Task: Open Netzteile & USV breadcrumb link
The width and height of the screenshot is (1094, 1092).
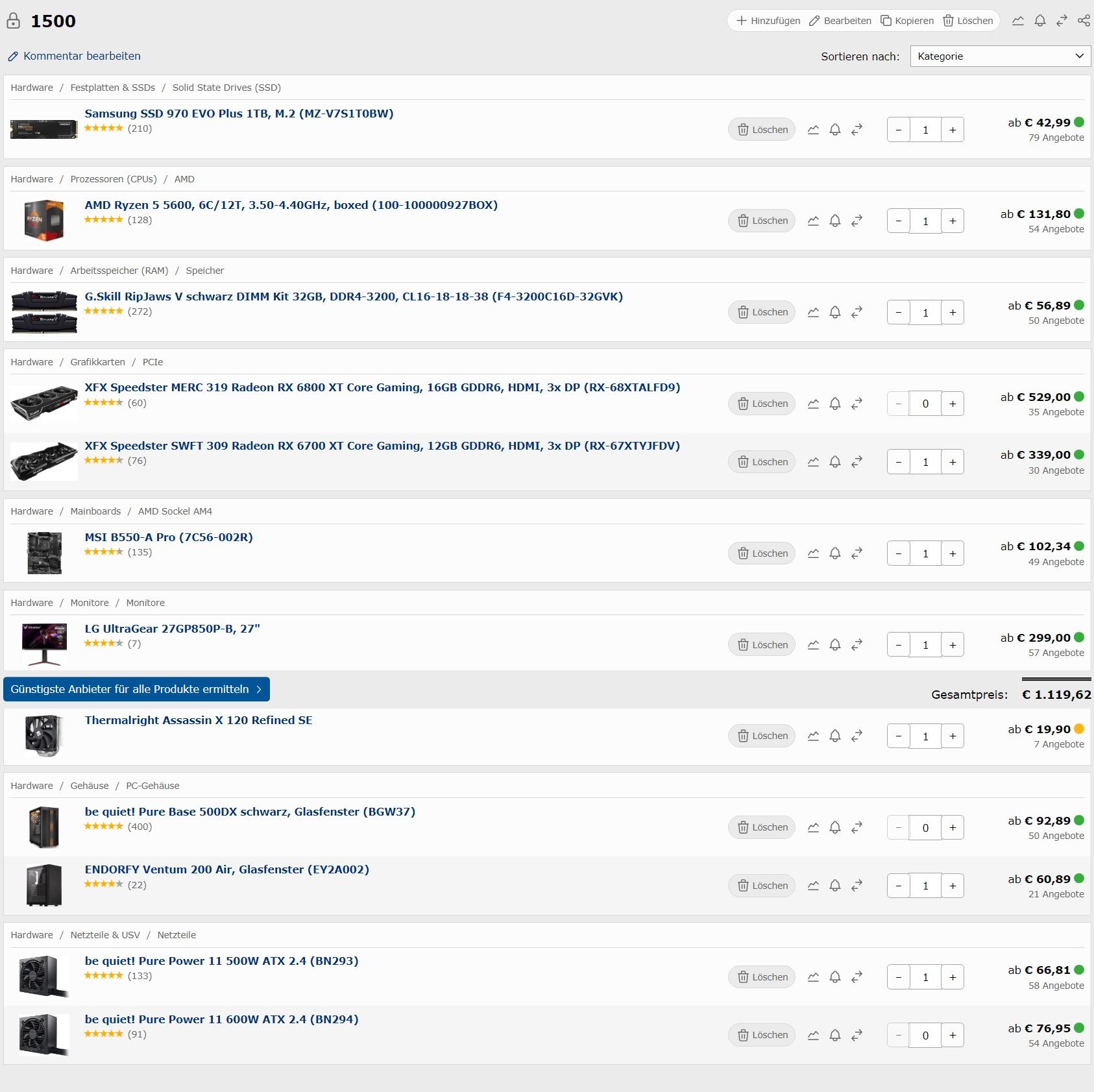Action: 105,935
